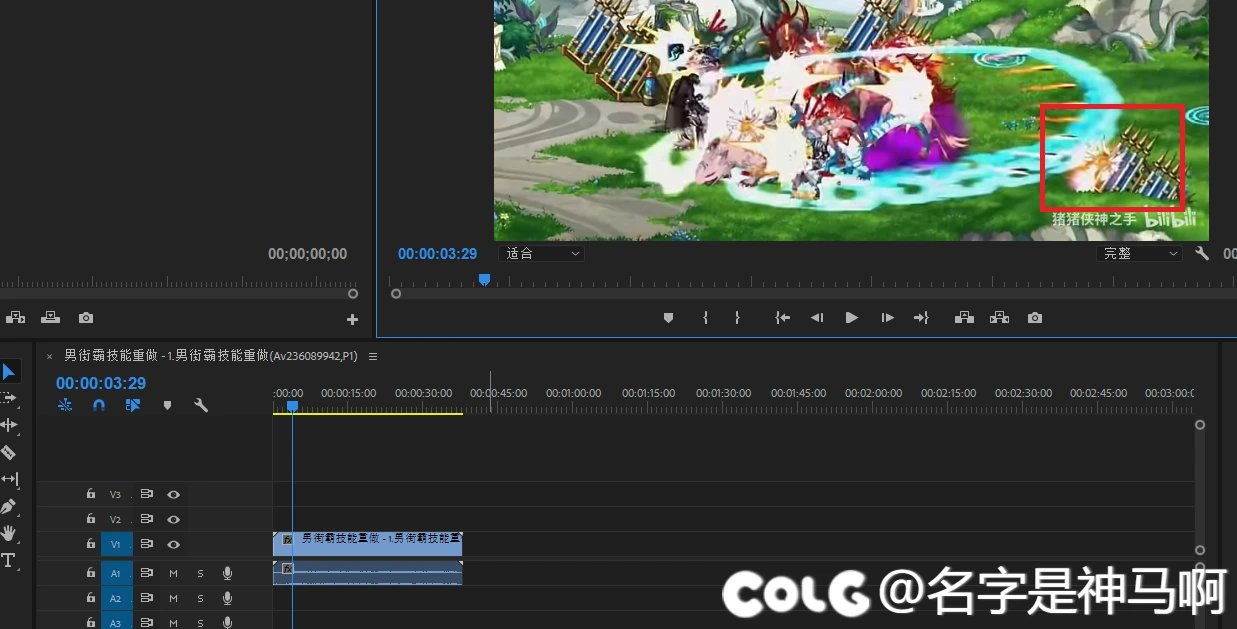The height and width of the screenshot is (629, 1237).
Task: Toggle lock on track V1
Action: 90,544
